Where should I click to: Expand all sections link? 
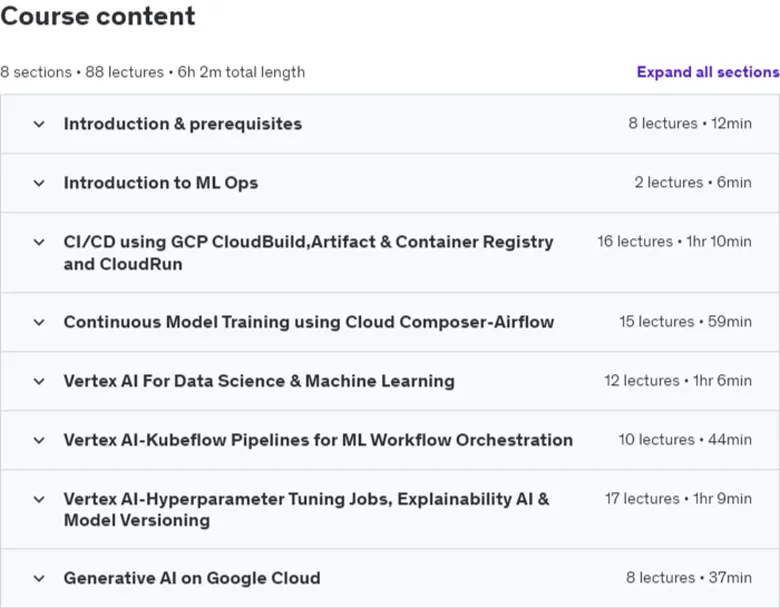708,72
